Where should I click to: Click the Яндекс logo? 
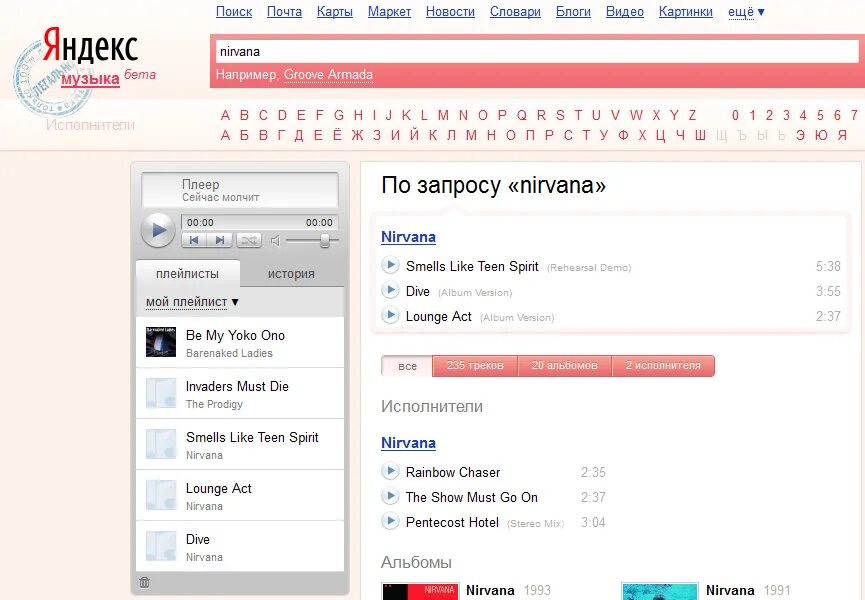click(90, 46)
